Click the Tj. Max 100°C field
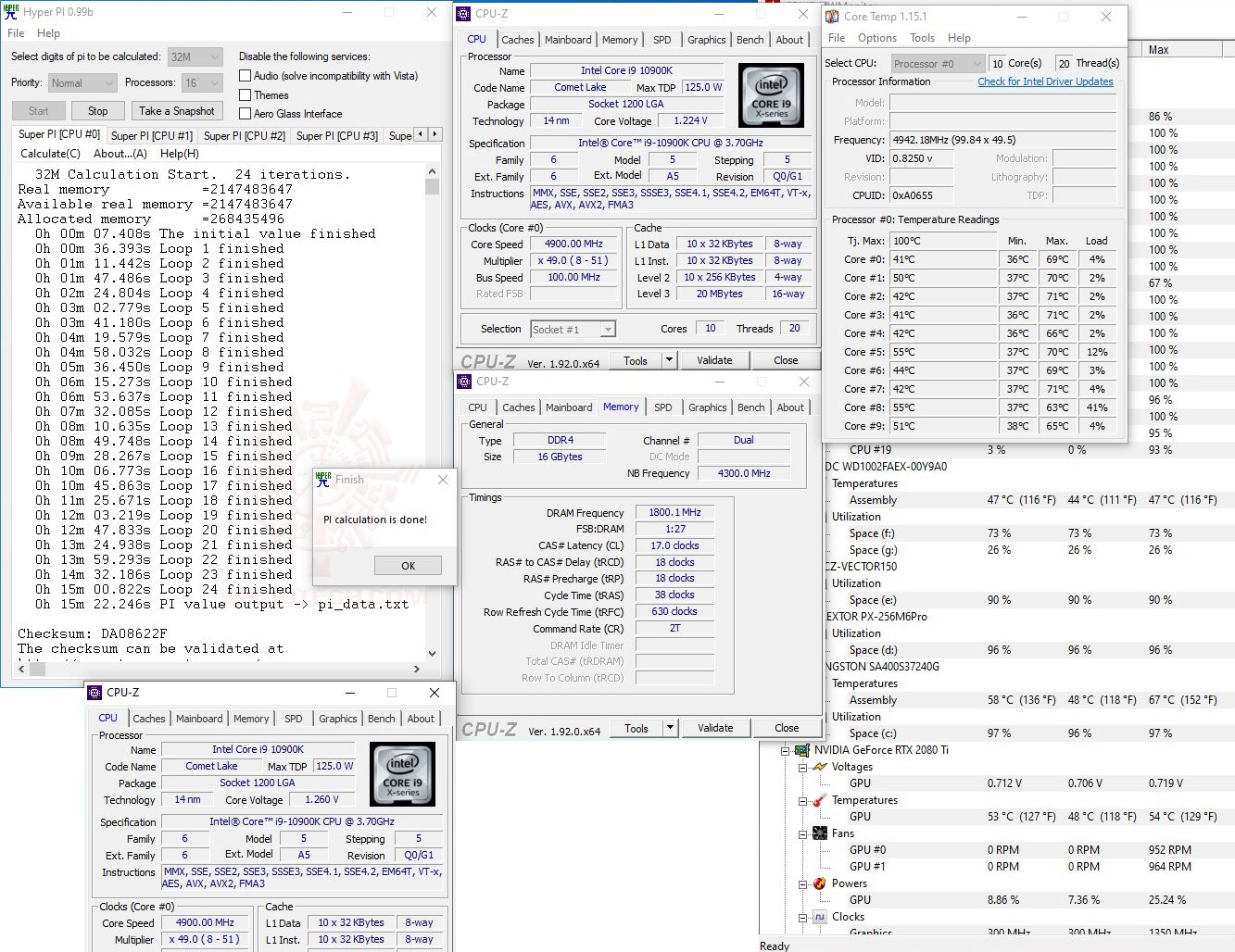Image resolution: width=1235 pixels, height=952 pixels. click(x=941, y=241)
